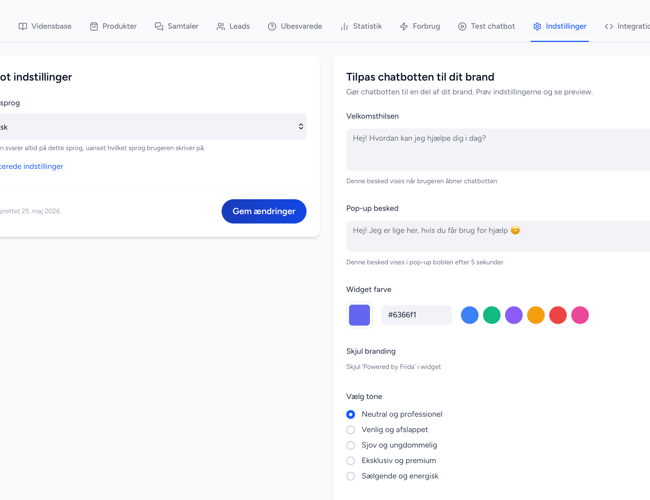This screenshot has width=650, height=500.
Task: Click the text Skjul 'Powered by Frida' i widget
Action: click(x=393, y=367)
